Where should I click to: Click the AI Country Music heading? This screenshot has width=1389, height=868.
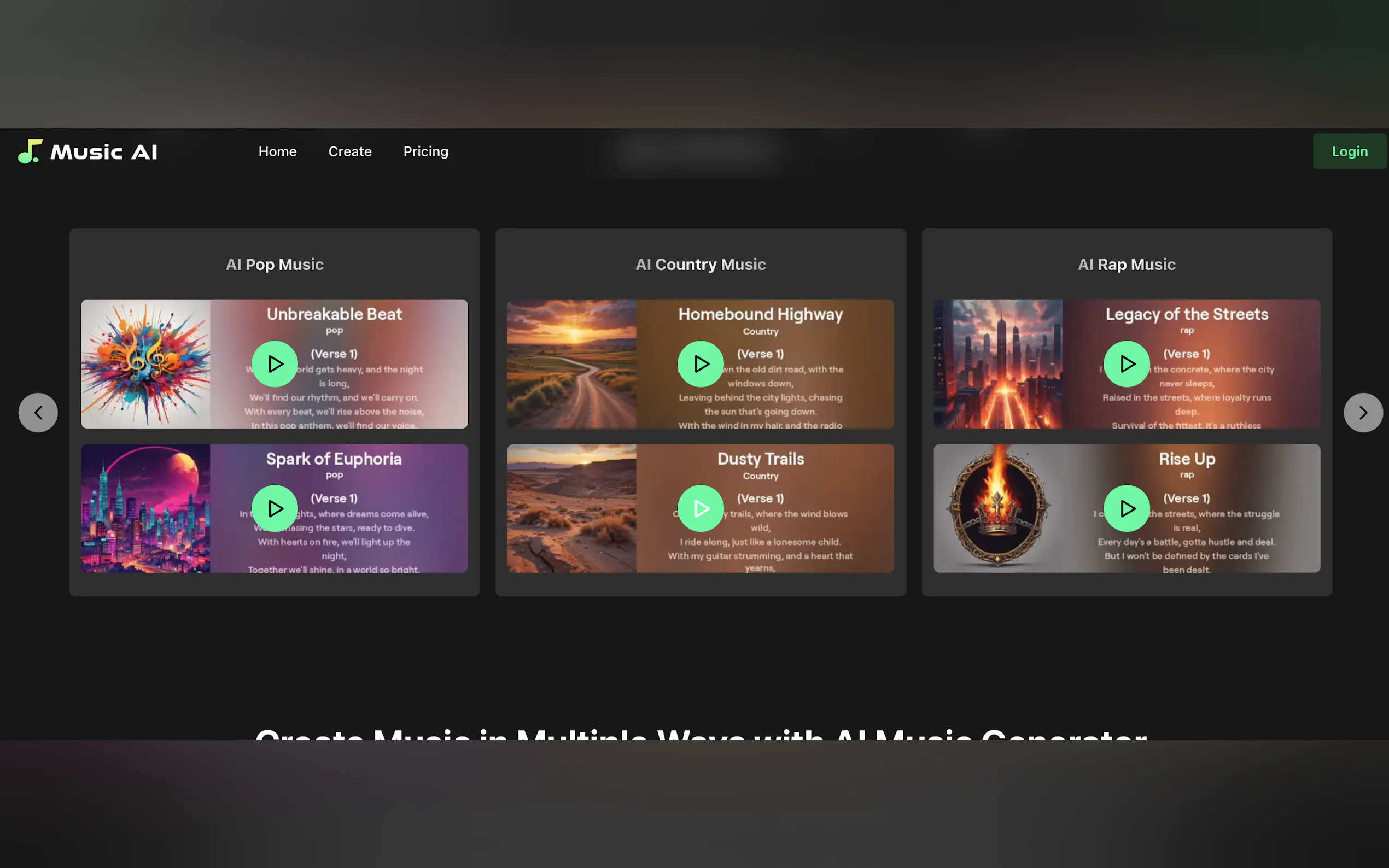[x=701, y=265]
